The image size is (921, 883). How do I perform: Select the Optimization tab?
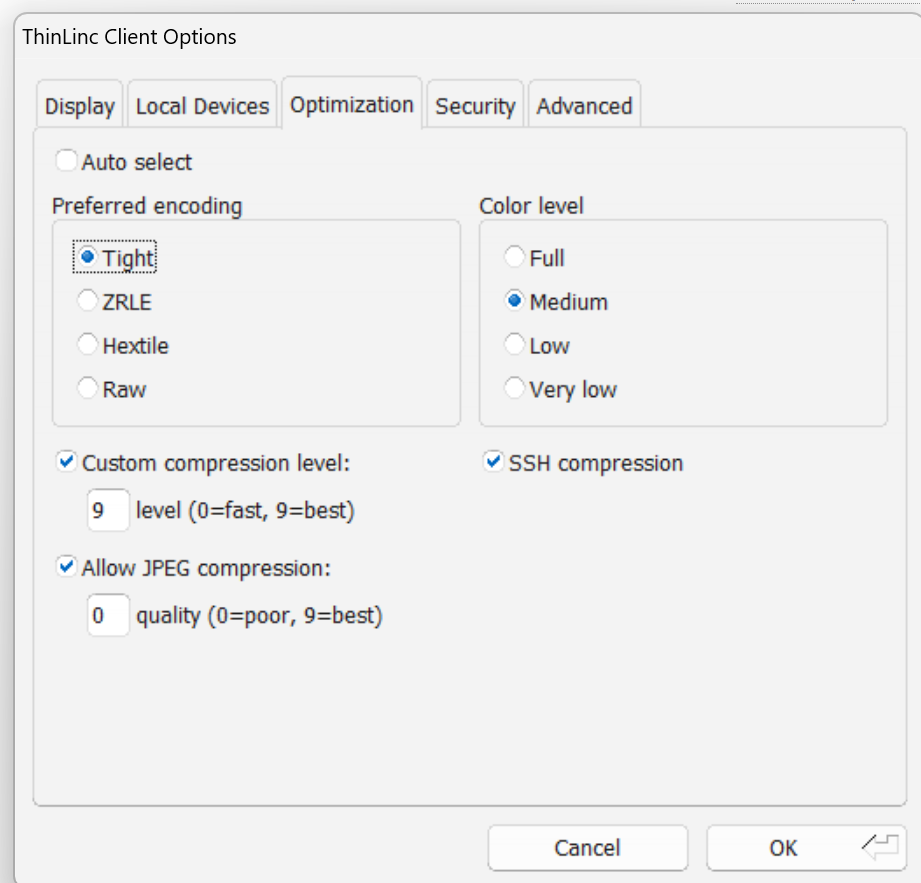click(x=351, y=104)
